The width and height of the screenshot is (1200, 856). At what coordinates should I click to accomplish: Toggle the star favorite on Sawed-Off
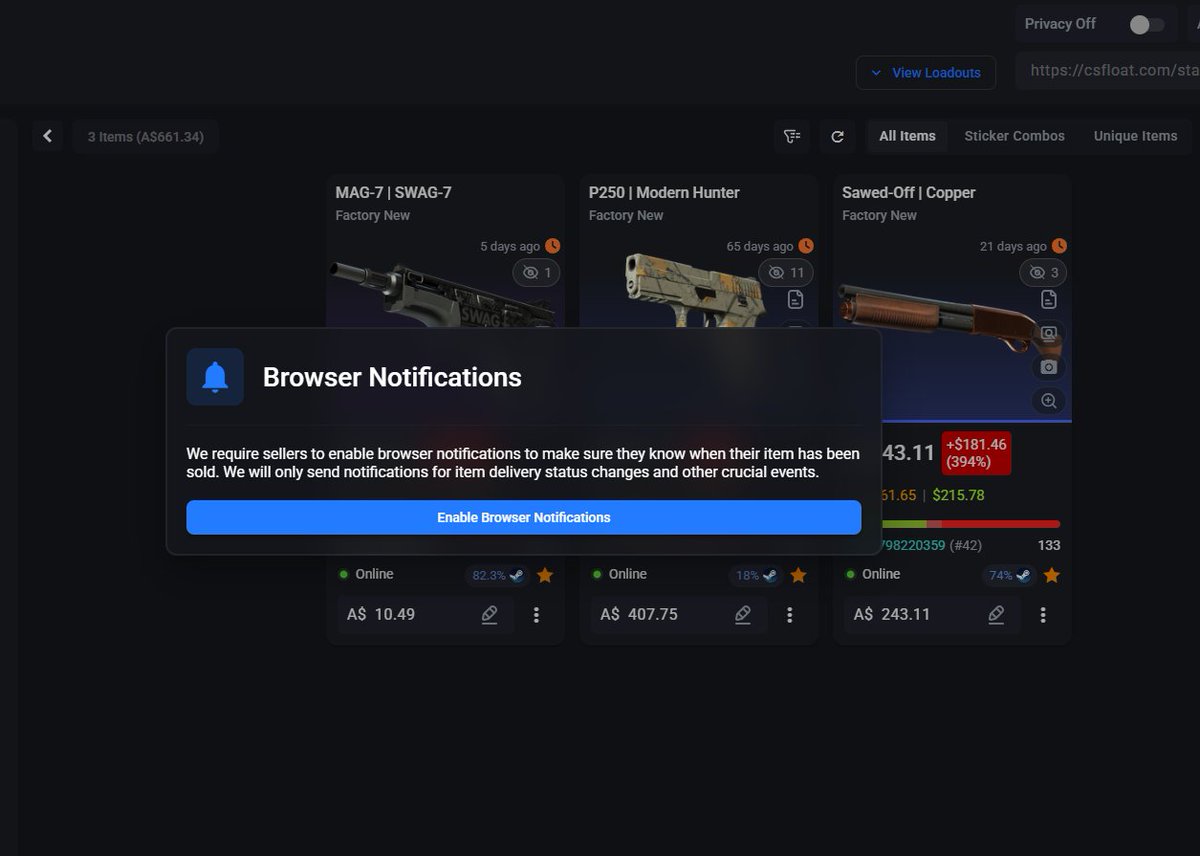pos(1051,575)
